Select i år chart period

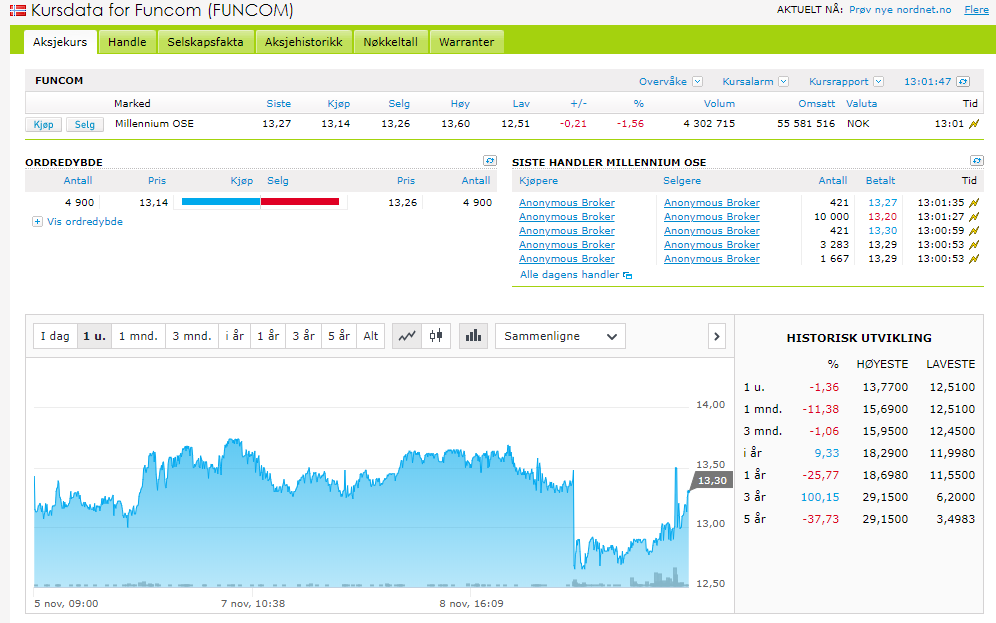coord(234,336)
